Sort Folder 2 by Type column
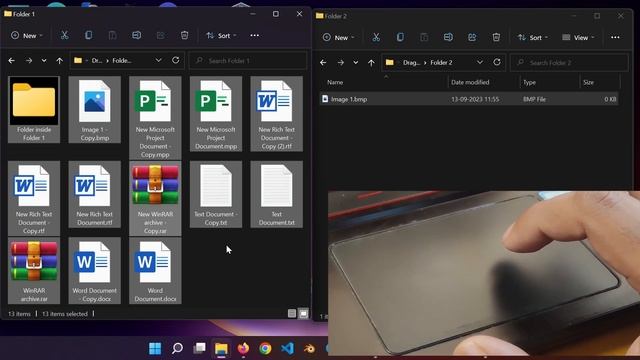The image size is (640, 360). 550,82
